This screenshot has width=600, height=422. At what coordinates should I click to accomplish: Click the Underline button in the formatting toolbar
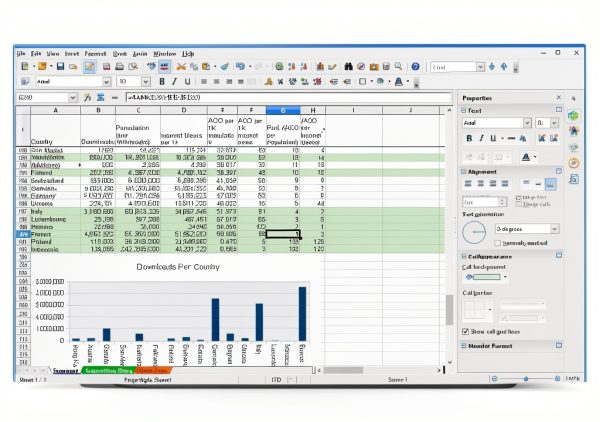click(x=187, y=81)
